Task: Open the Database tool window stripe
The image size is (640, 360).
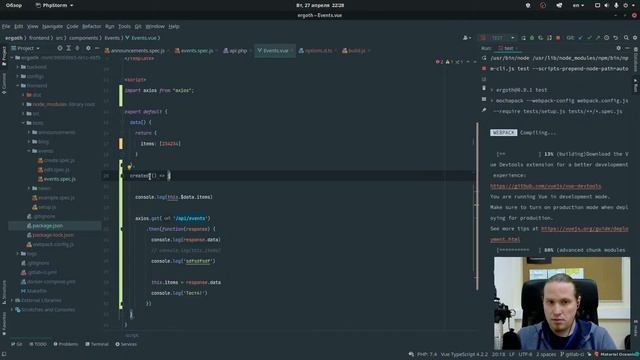Action: 636,60
